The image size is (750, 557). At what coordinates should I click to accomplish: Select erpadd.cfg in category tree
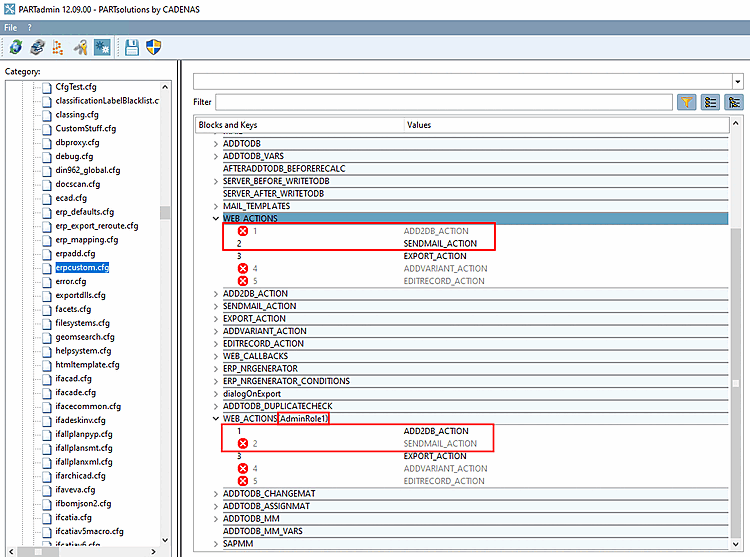pos(75,254)
